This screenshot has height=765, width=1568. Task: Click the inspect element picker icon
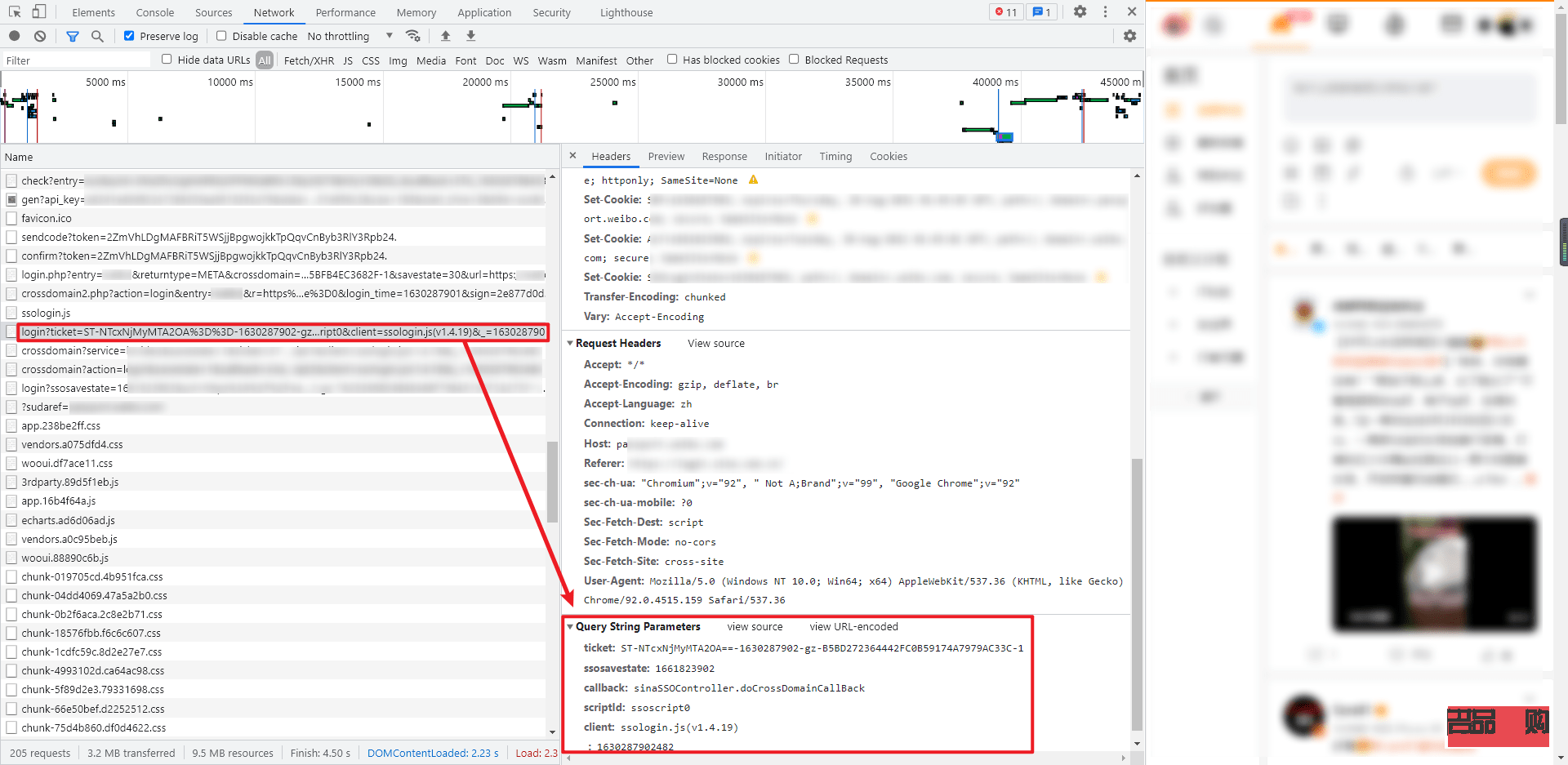tap(15, 11)
